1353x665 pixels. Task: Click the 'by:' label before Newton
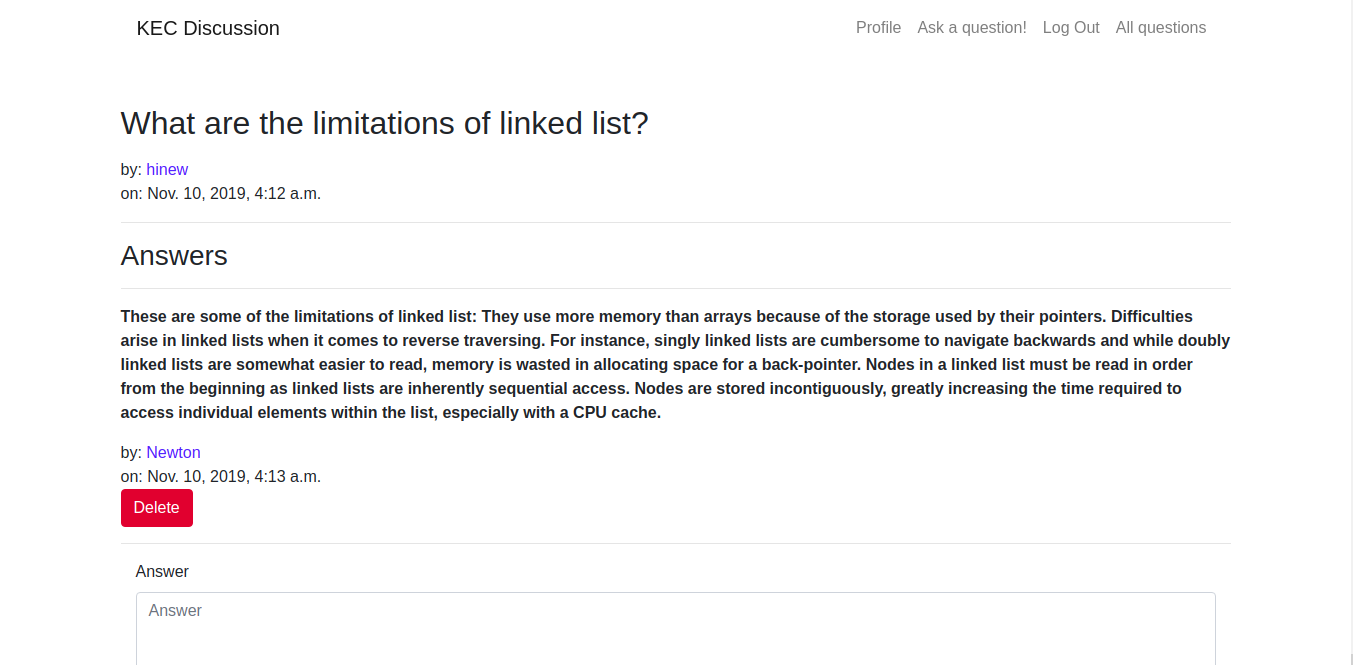132,452
